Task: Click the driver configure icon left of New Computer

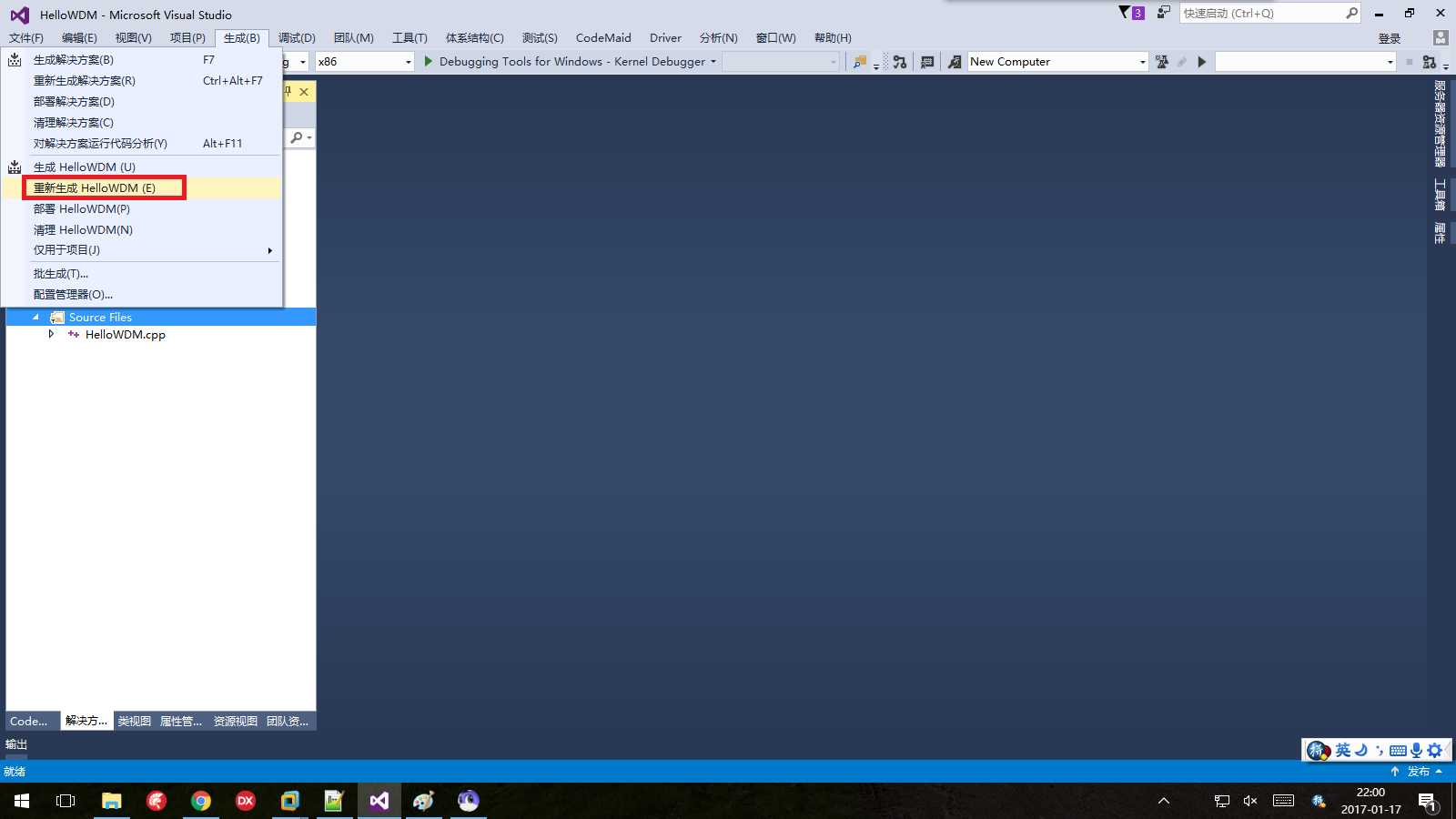Action: click(x=954, y=62)
